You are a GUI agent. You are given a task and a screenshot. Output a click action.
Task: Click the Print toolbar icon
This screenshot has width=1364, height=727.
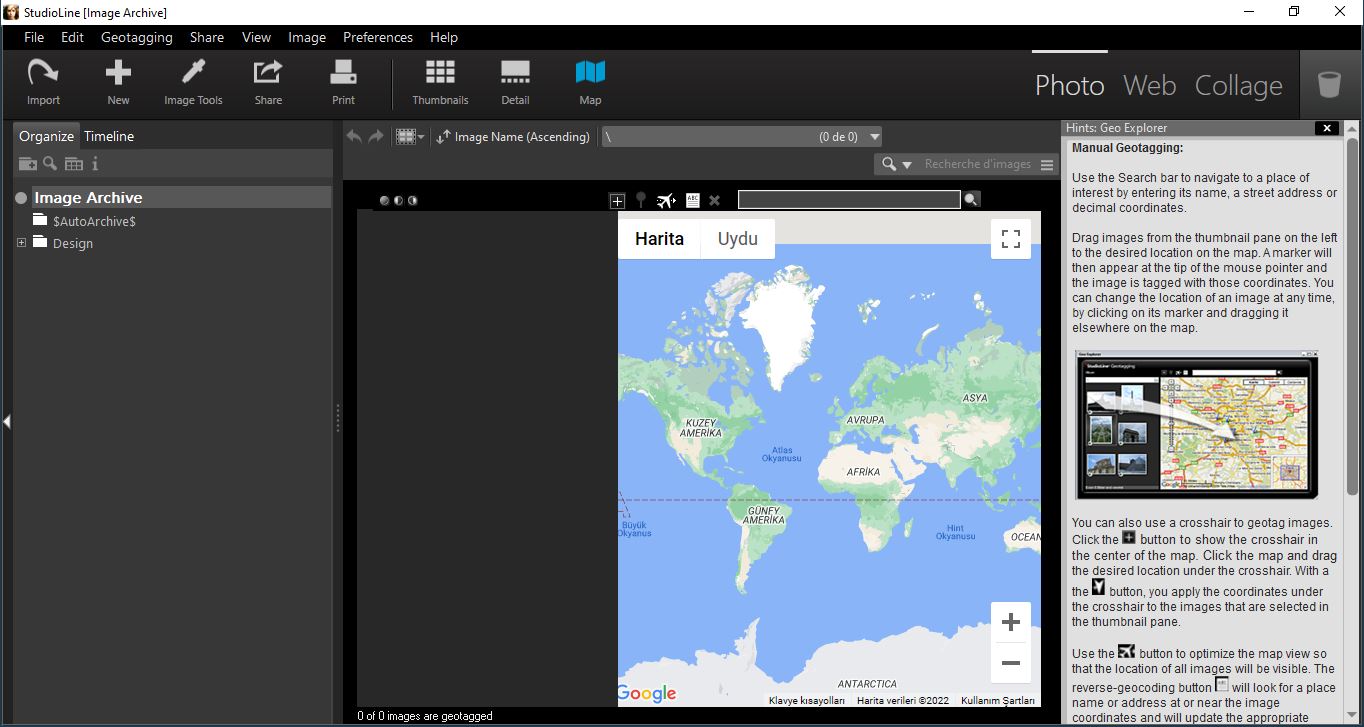(343, 81)
